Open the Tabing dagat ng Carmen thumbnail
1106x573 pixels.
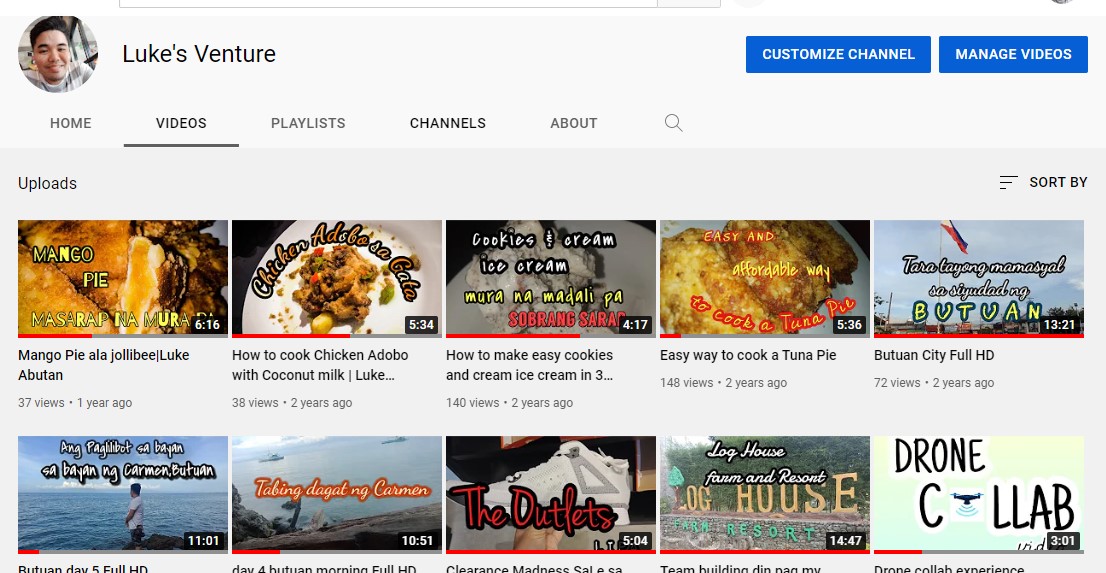point(336,495)
